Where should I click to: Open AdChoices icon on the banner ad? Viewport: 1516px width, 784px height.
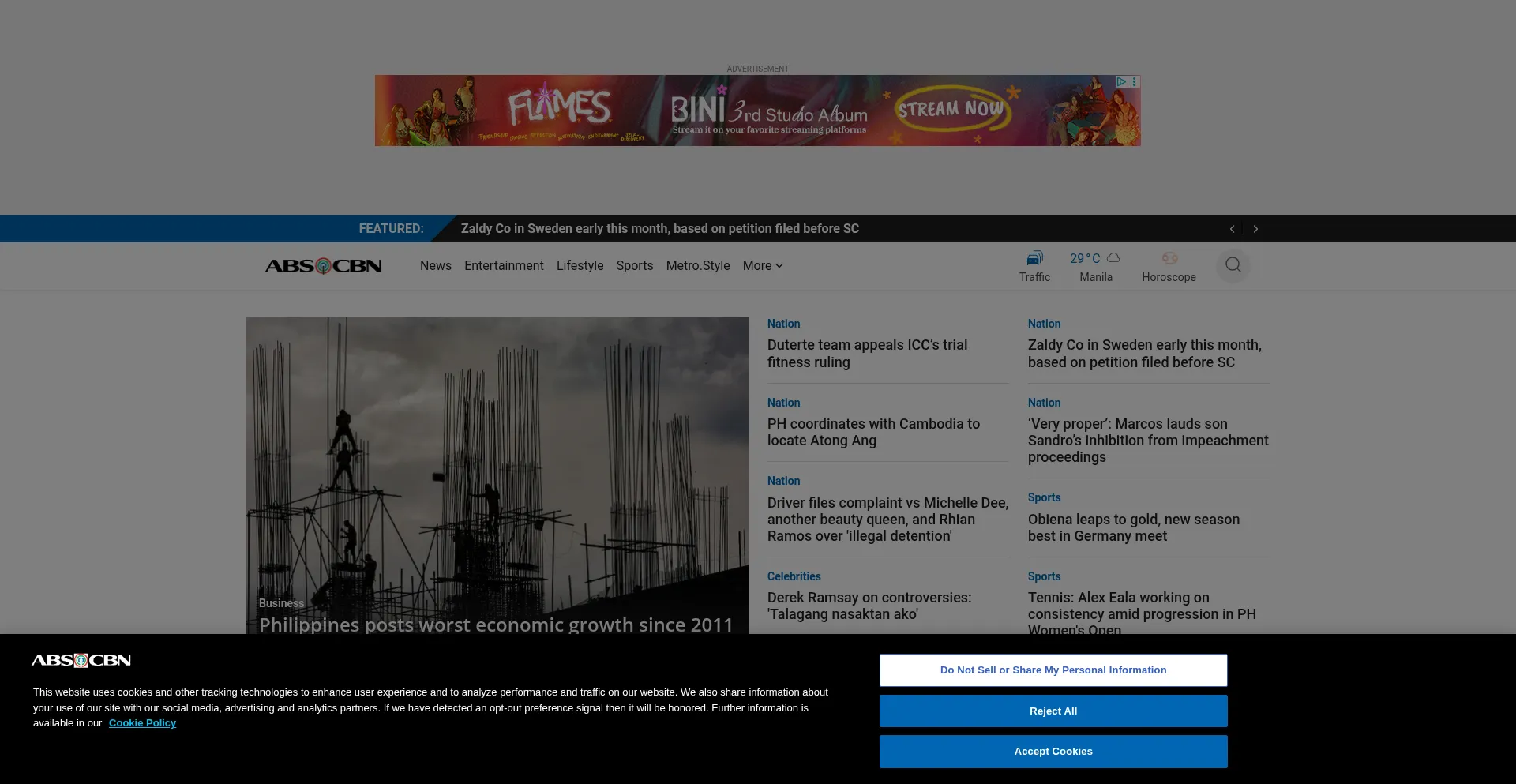point(1121,81)
